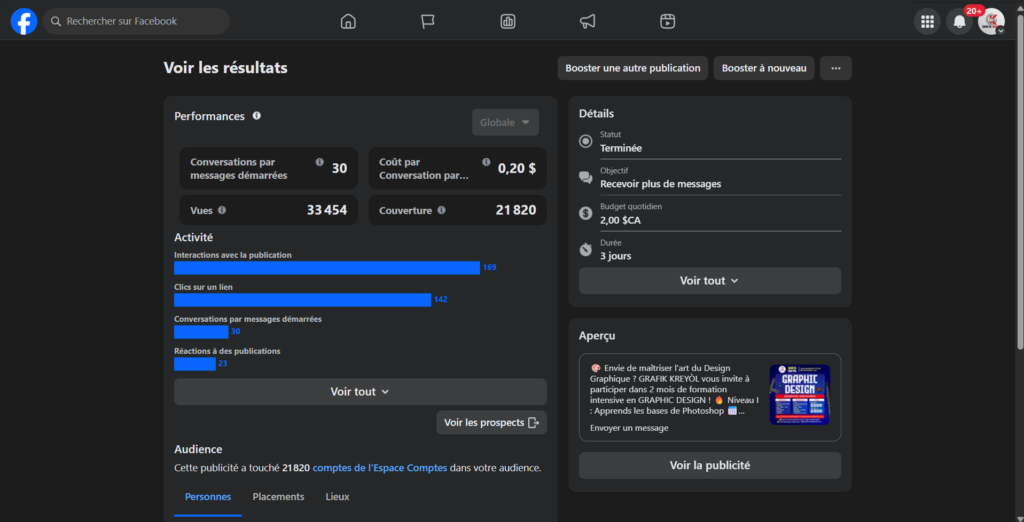Click the Graphic Design ad thumbnail

point(799,396)
